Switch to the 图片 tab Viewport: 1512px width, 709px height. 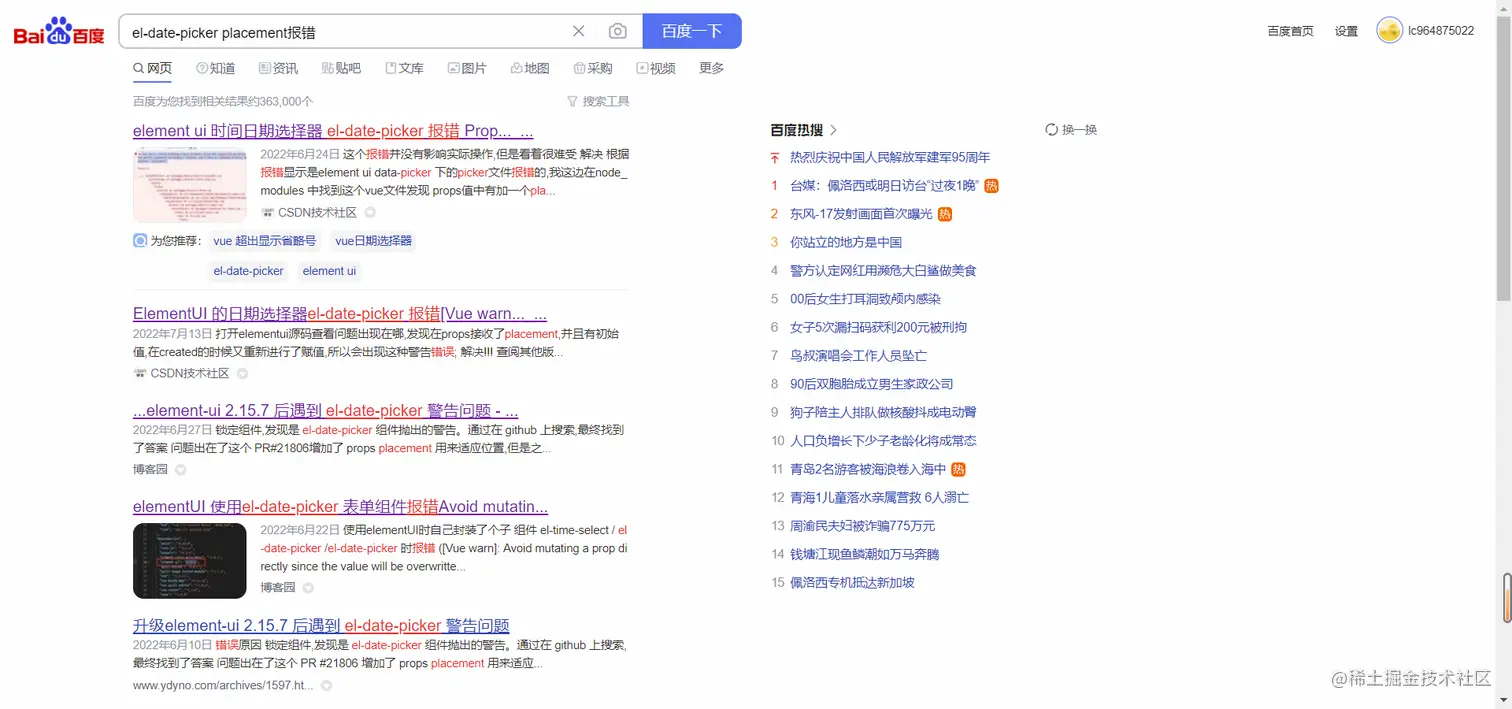pyautogui.click(x=467, y=68)
